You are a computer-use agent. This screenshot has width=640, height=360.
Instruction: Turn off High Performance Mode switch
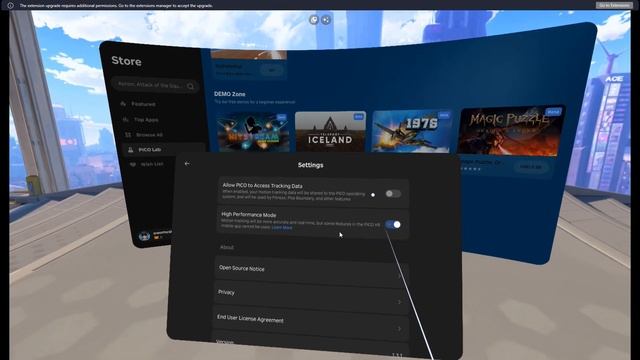(x=393, y=224)
